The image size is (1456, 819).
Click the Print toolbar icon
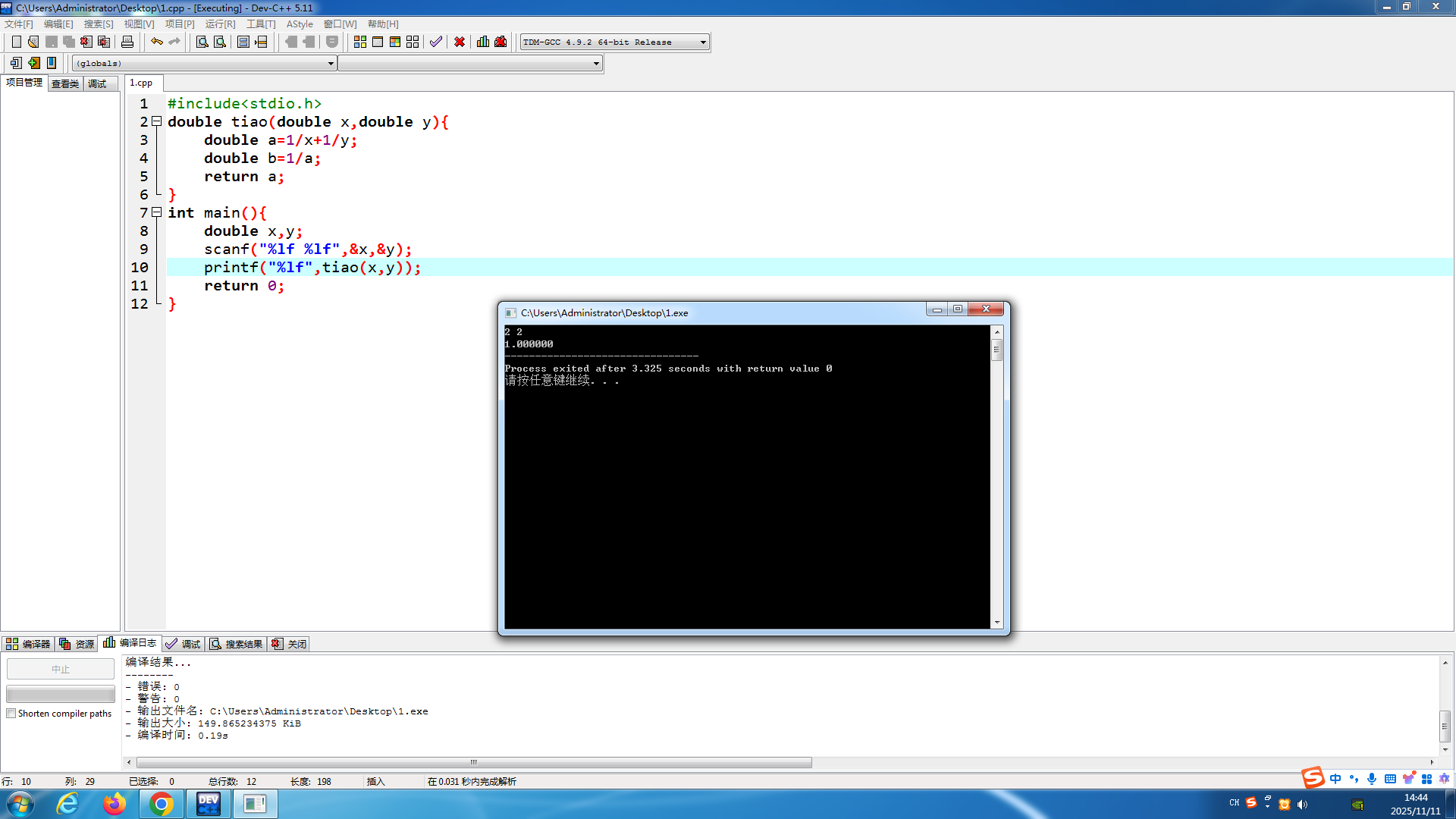coord(127,42)
